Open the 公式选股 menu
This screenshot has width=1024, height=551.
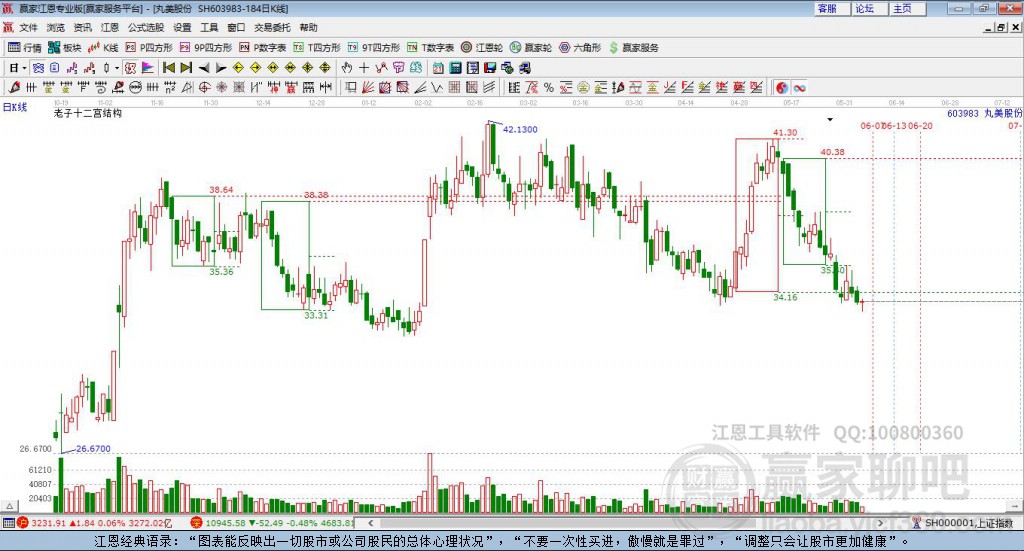click(146, 27)
